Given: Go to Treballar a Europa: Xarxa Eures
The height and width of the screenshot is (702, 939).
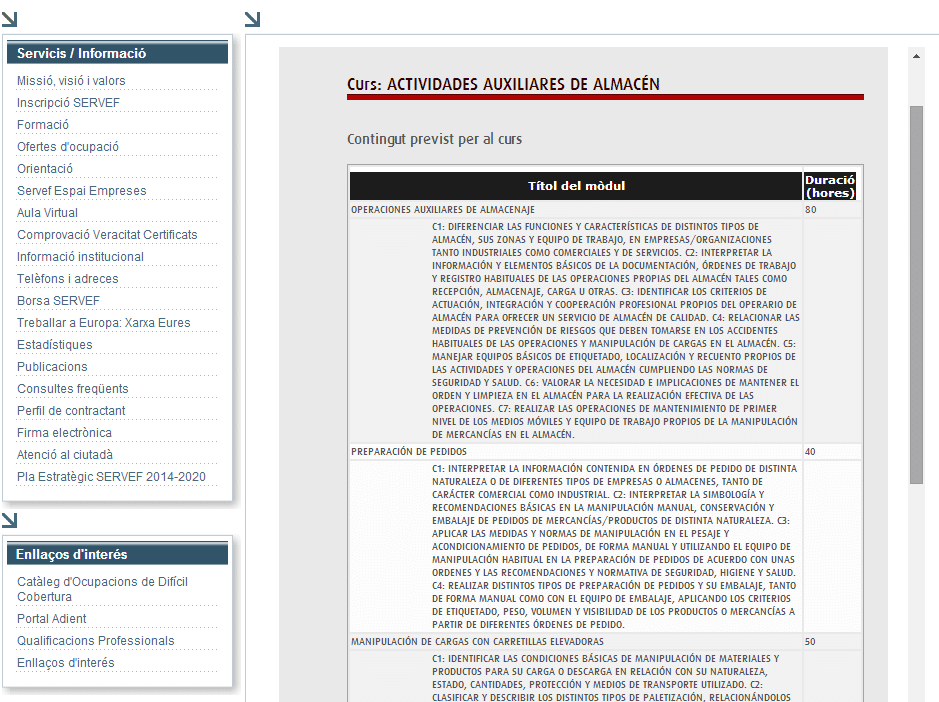Looking at the screenshot, I should 103,323.
